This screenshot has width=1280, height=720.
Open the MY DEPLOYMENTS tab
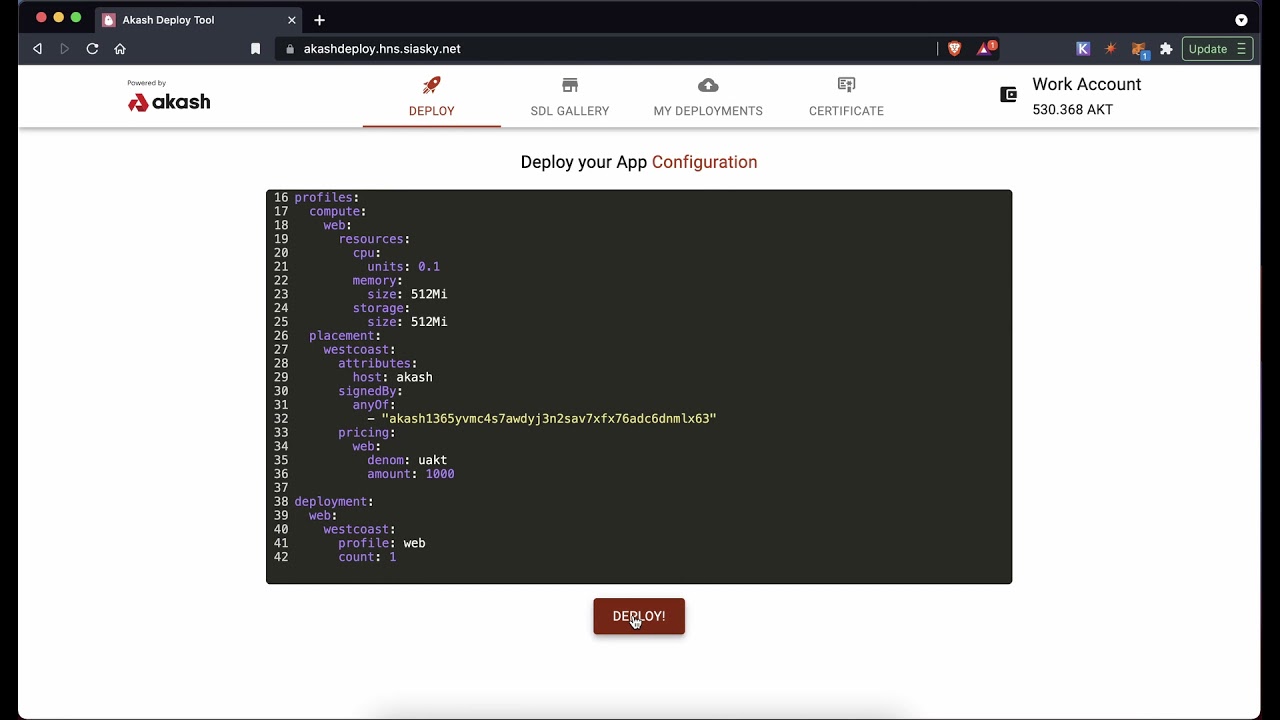(x=708, y=97)
